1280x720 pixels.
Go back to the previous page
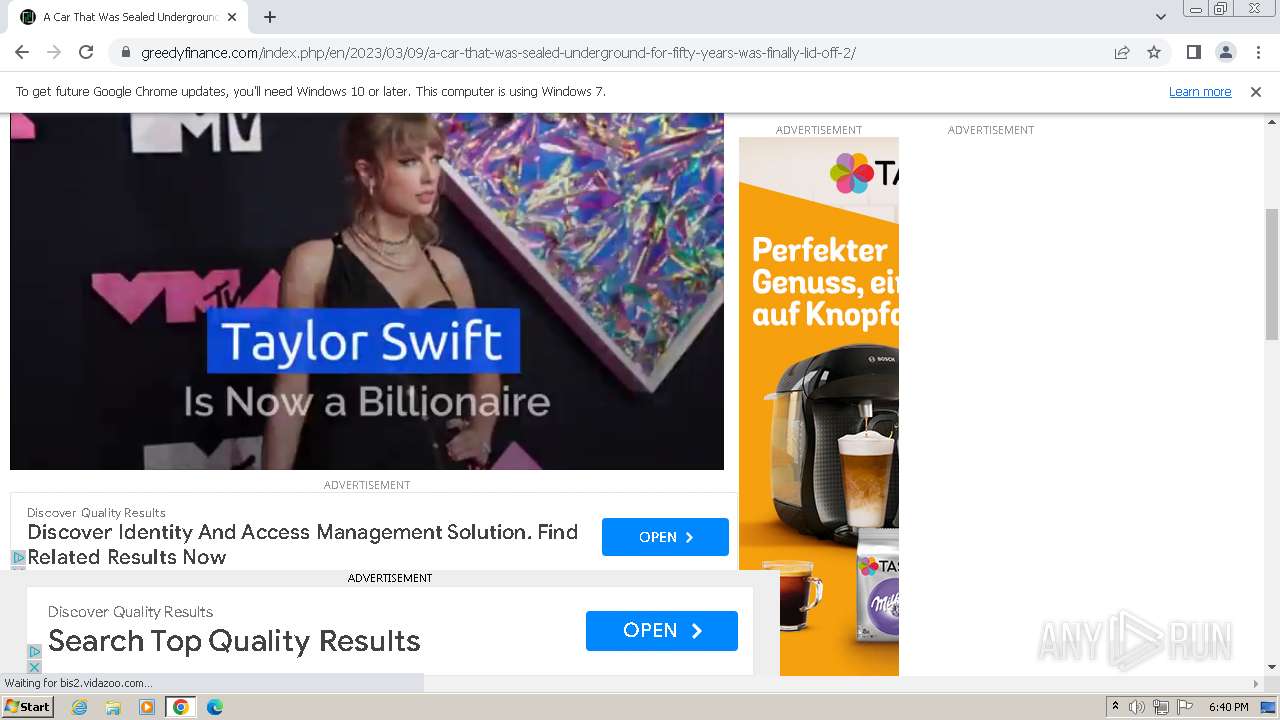pos(22,52)
